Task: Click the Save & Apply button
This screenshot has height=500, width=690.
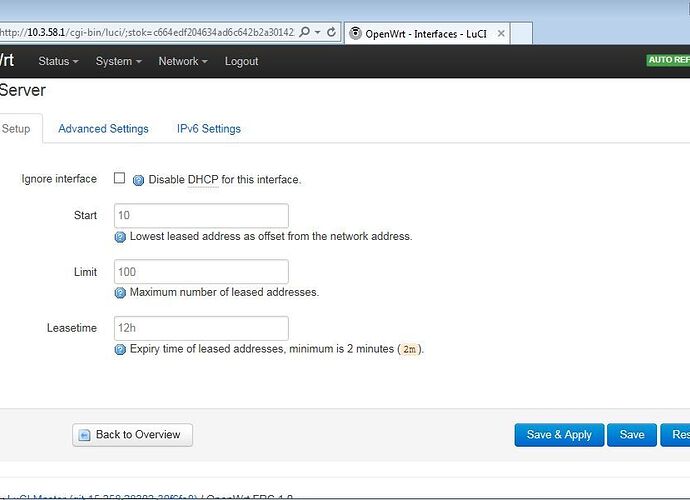Action: pos(559,435)
